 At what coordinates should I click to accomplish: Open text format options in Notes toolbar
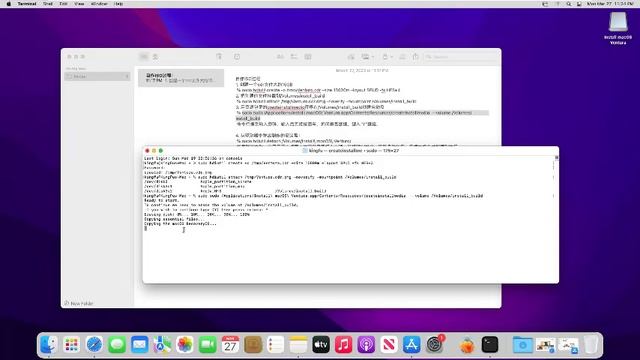(280, 57)
